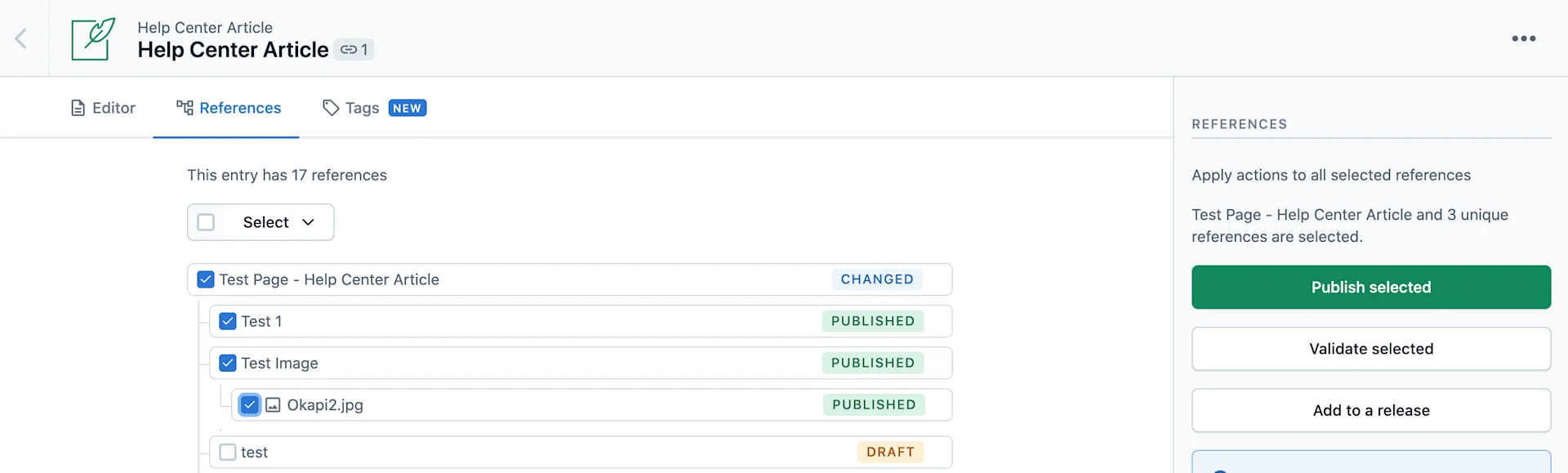This screenshot has width=1568, height=473.
Task: Switch to the References tab
Action: (x=229, y=108)
